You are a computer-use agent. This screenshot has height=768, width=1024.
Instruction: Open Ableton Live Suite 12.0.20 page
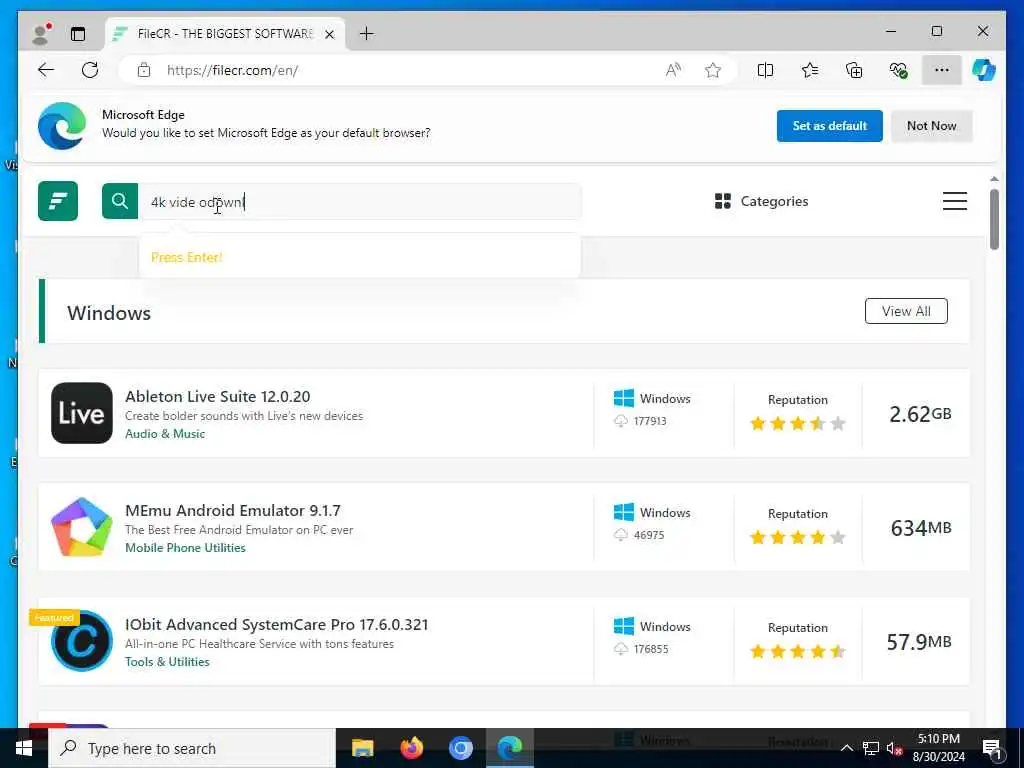217,396
